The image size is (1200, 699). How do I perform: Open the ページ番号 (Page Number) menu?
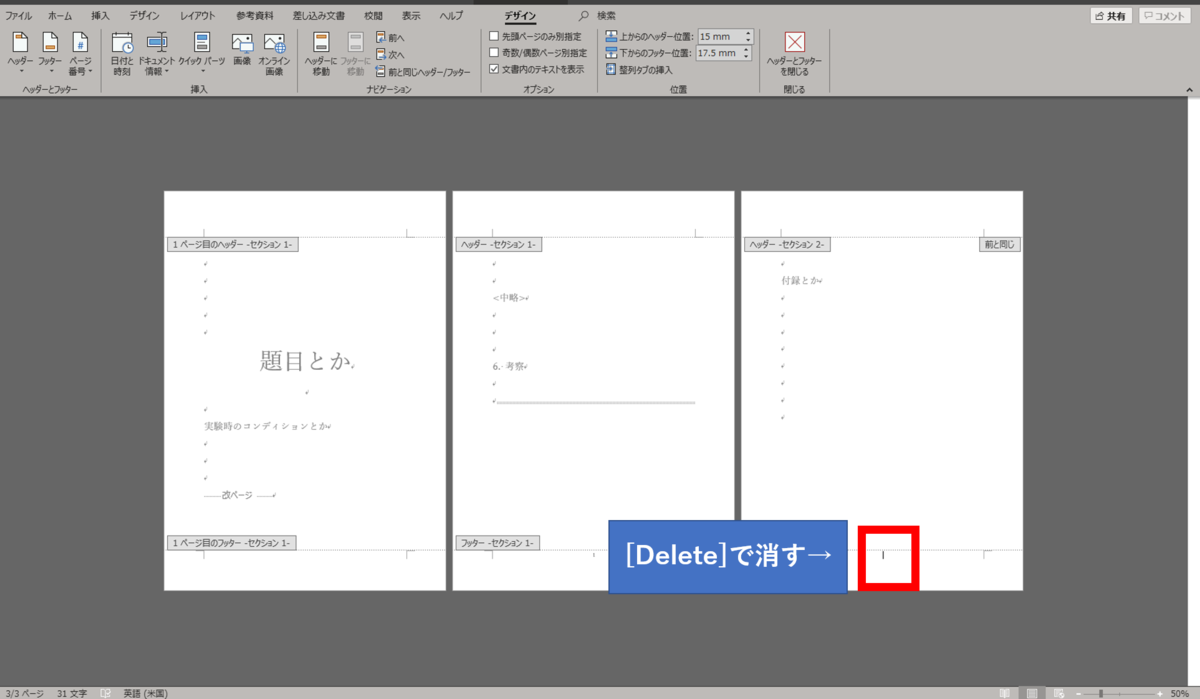click(x=80, y=54)
